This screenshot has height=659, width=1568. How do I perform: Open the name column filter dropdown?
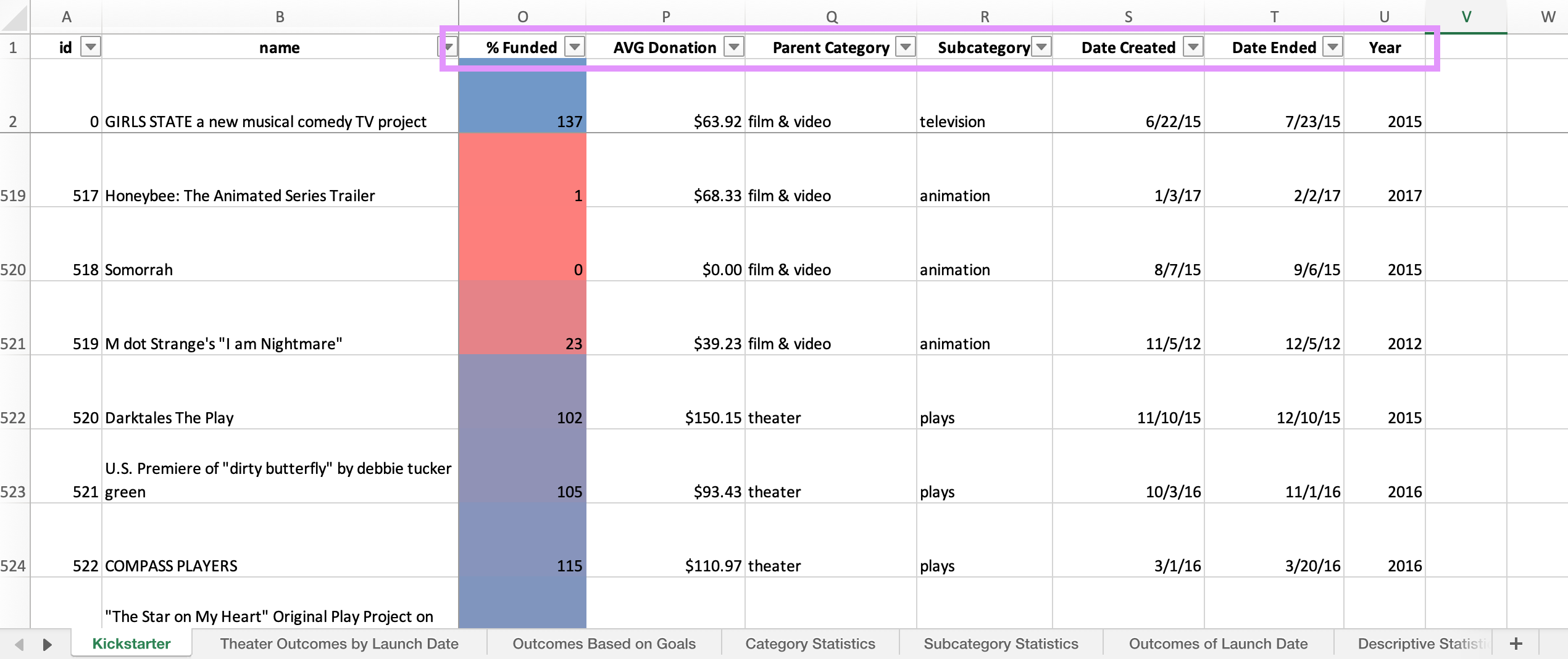click(x=449, y=46)
